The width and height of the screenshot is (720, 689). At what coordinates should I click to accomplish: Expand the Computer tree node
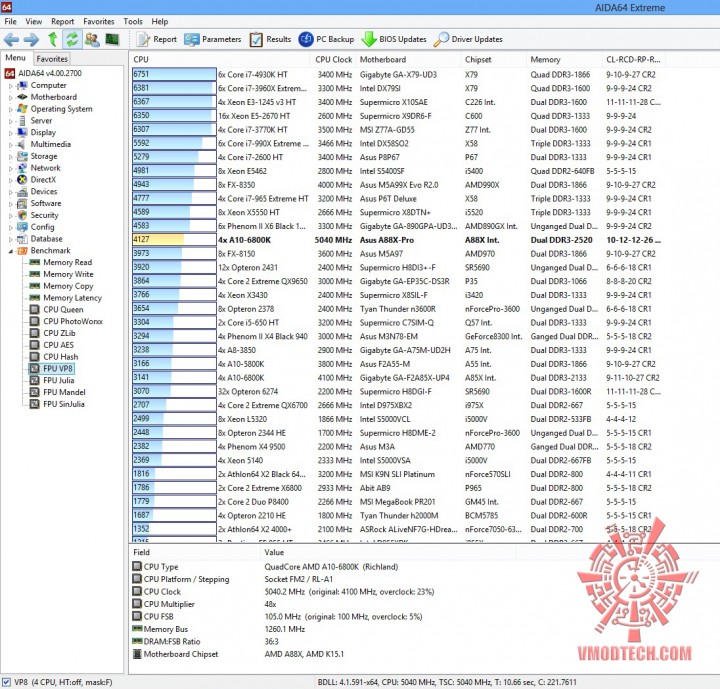11,85
